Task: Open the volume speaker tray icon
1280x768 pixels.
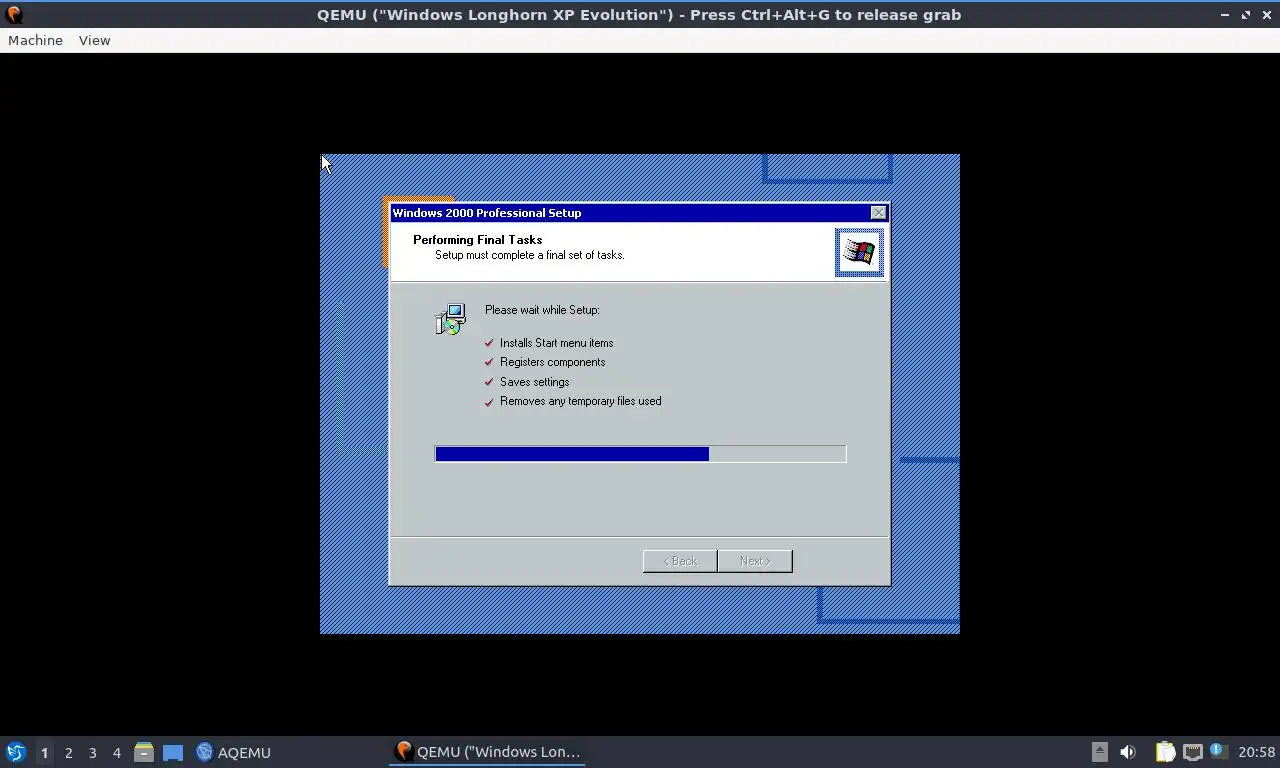Action: [1128, 752]
